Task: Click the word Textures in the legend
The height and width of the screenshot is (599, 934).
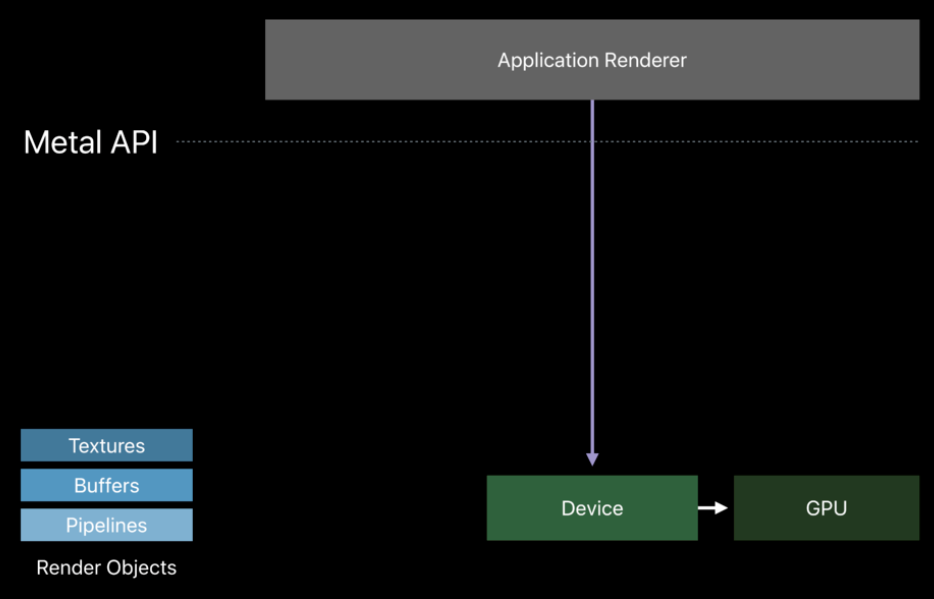Action: point(106,446)
